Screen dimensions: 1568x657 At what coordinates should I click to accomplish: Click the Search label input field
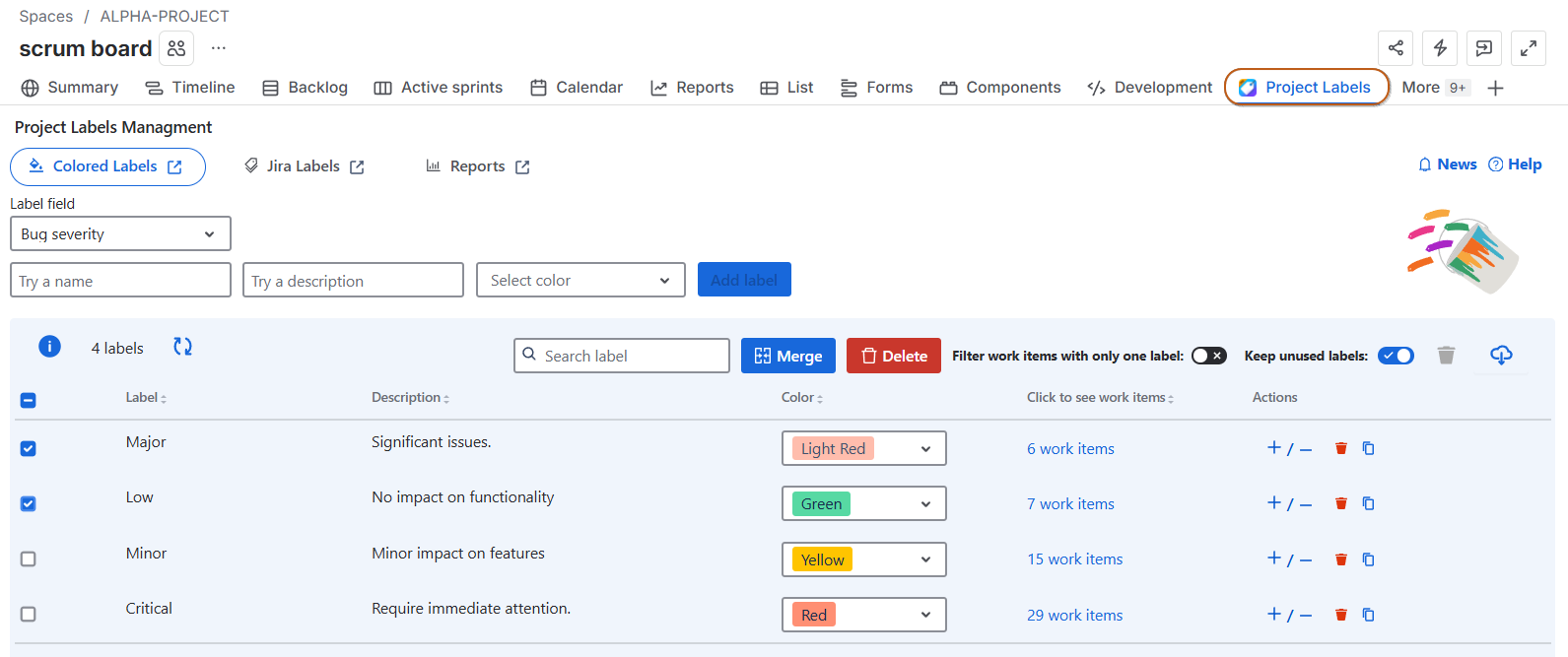(x=622, y=356)
